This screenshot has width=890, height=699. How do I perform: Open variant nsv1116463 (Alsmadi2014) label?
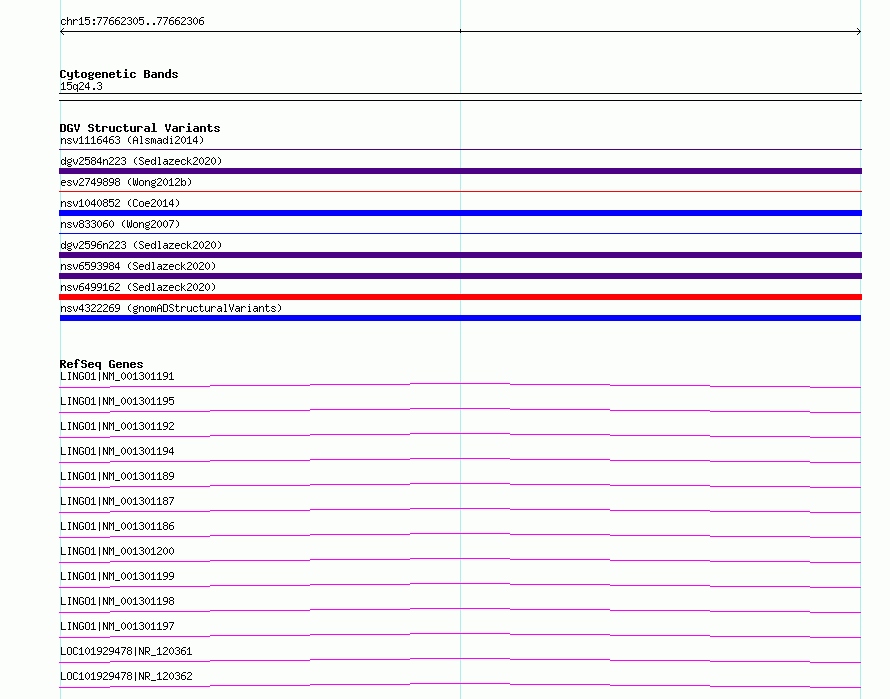[132, 140]
